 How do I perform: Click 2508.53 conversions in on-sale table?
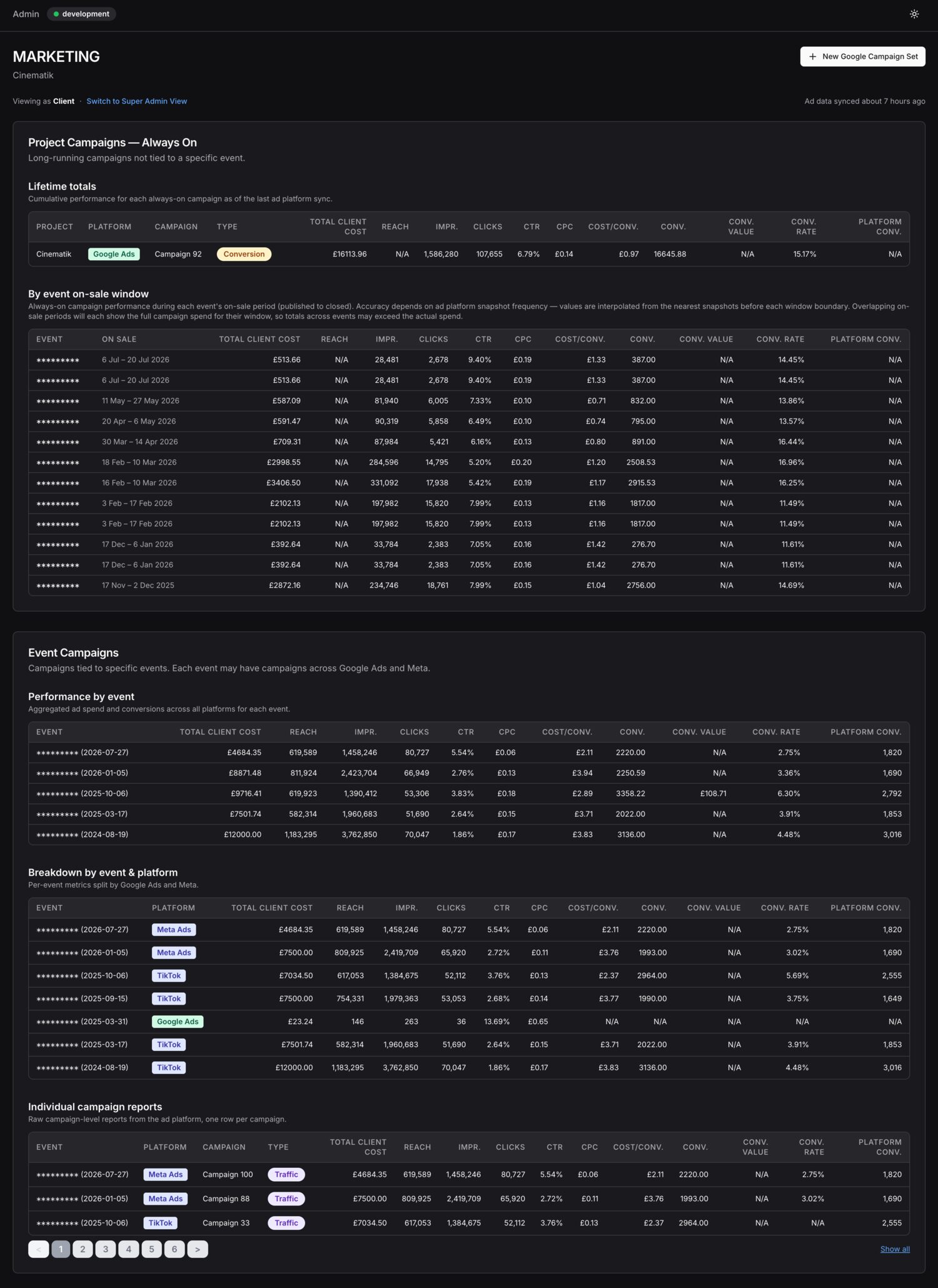(641, 462)
